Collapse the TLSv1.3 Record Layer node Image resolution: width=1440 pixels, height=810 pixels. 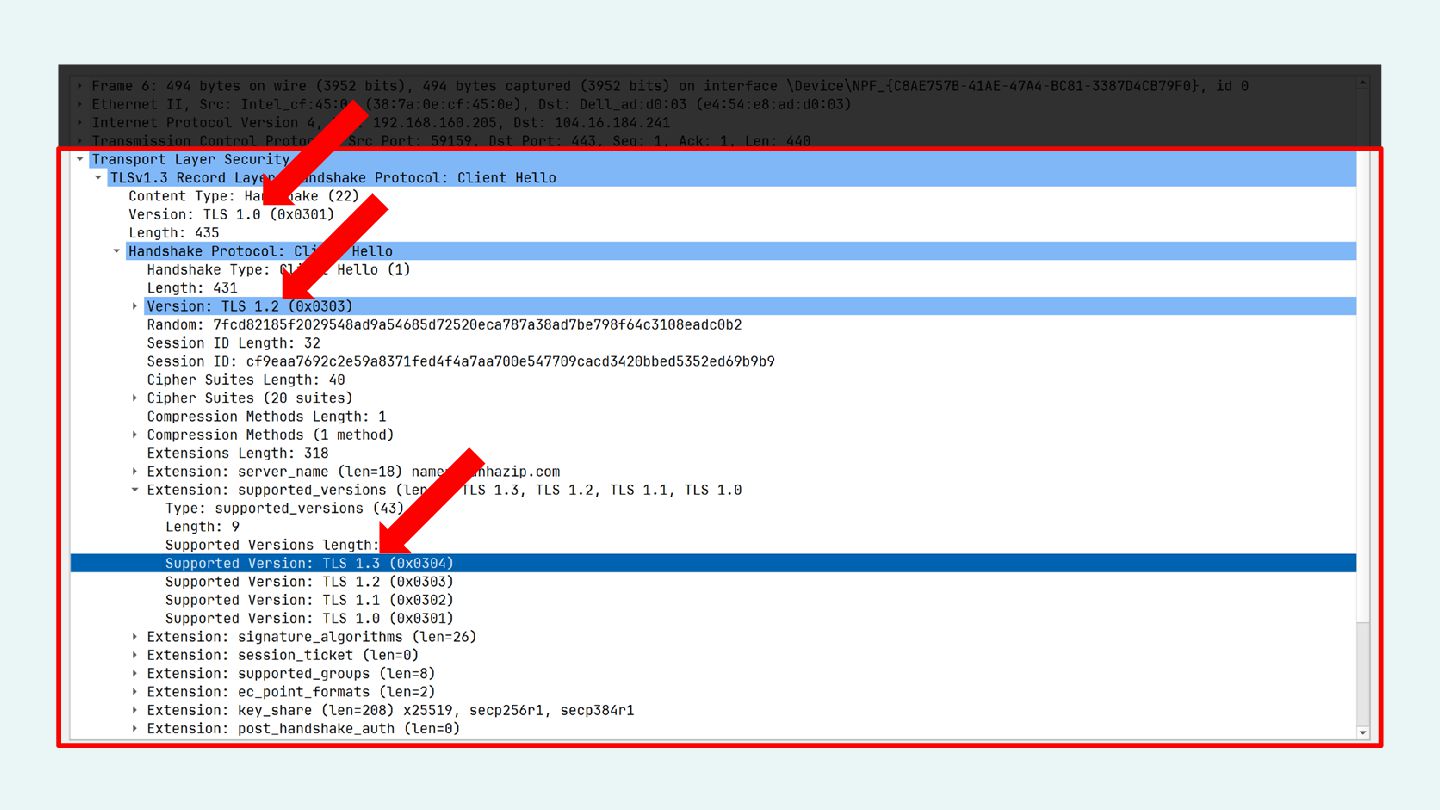point(98,178)
